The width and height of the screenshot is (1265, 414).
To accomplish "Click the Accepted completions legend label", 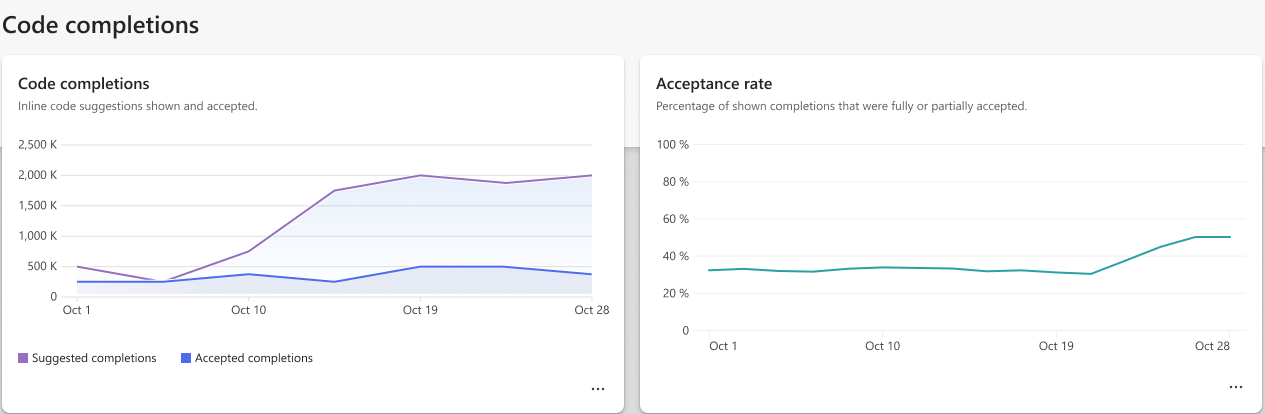I will (254, 358).
